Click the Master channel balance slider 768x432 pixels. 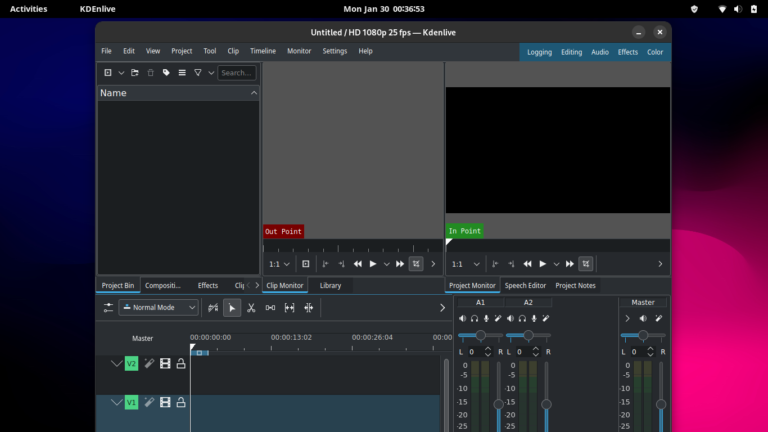click(x=642, y=335)
